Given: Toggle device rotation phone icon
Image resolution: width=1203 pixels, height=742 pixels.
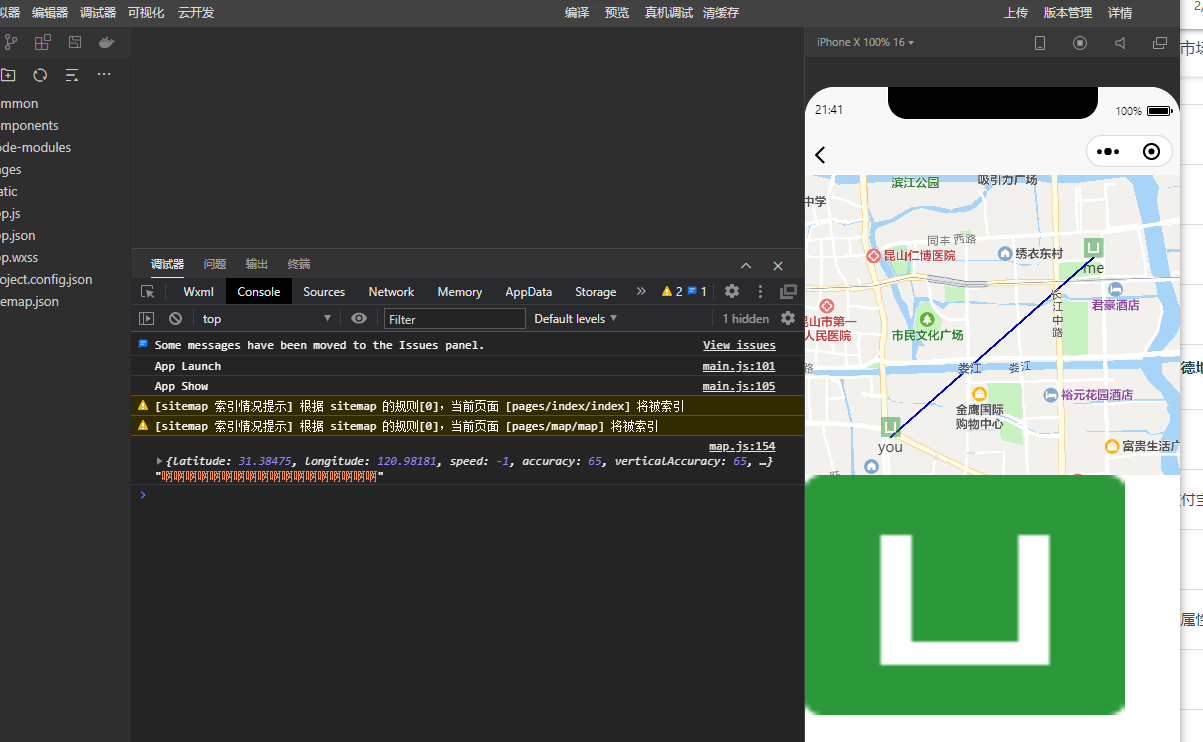Looking at the screenshot, I should [x=1040, y=43].
